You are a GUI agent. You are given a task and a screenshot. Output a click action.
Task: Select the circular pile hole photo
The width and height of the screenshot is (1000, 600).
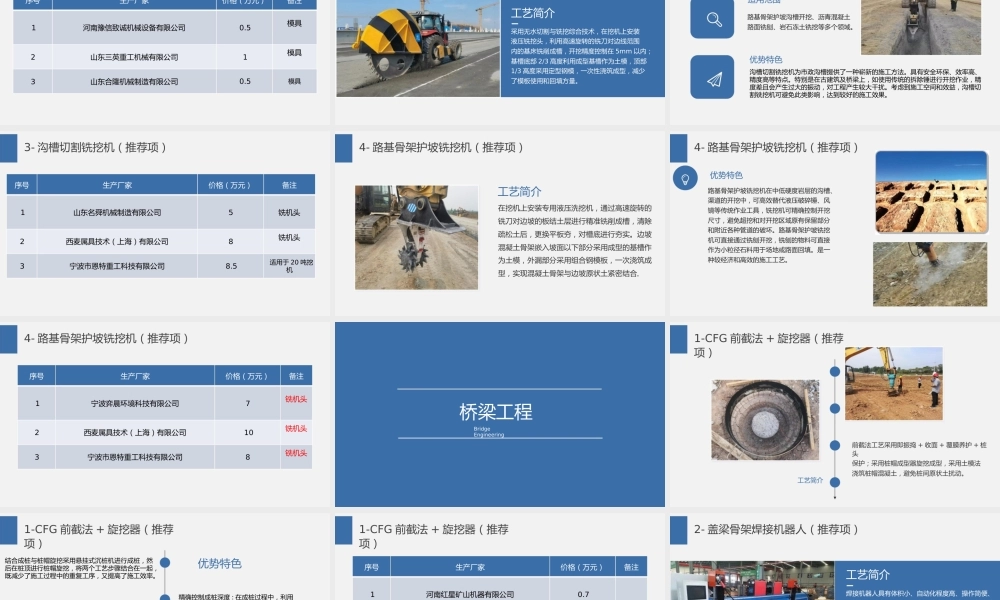765,420
